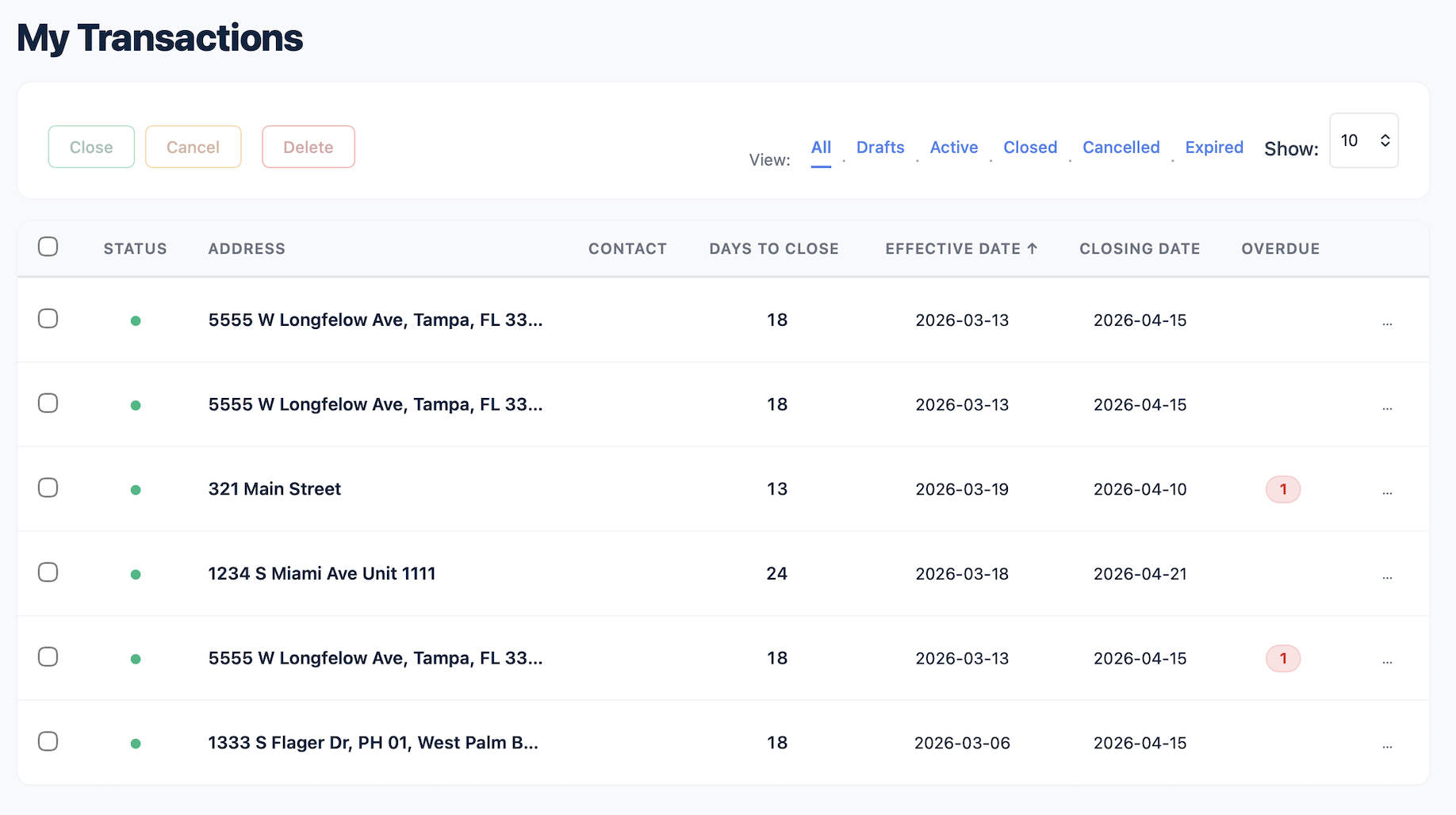Select the 1234 S Miami Ave Unit 1111 checkbox
1456x815 pixels.
coord(48,572)
